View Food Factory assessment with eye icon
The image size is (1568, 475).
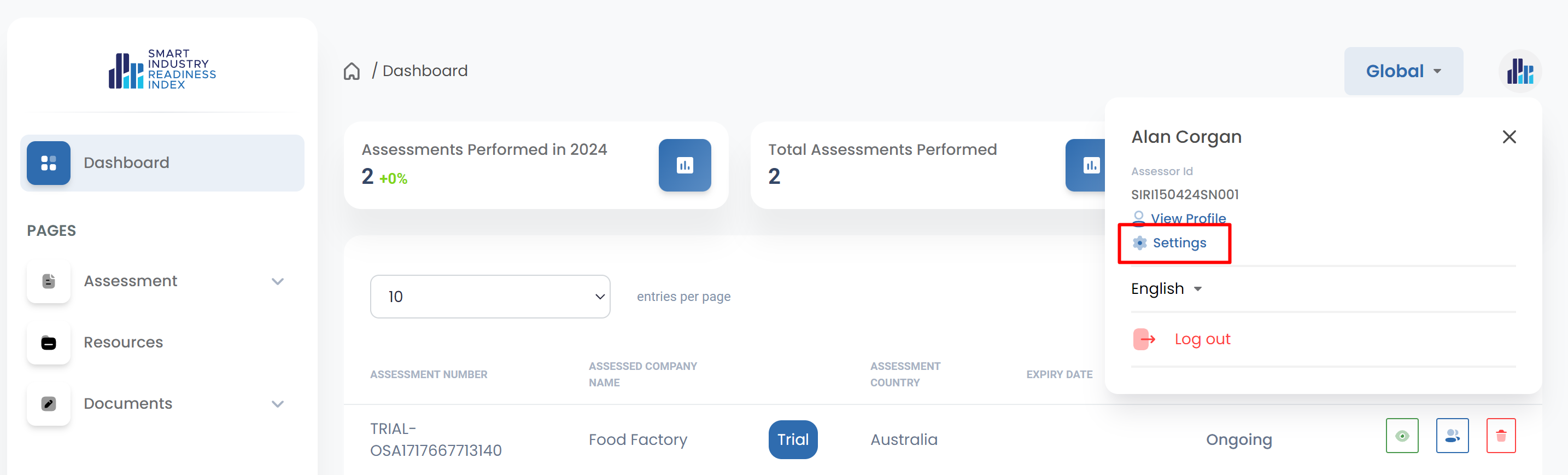1402,436
